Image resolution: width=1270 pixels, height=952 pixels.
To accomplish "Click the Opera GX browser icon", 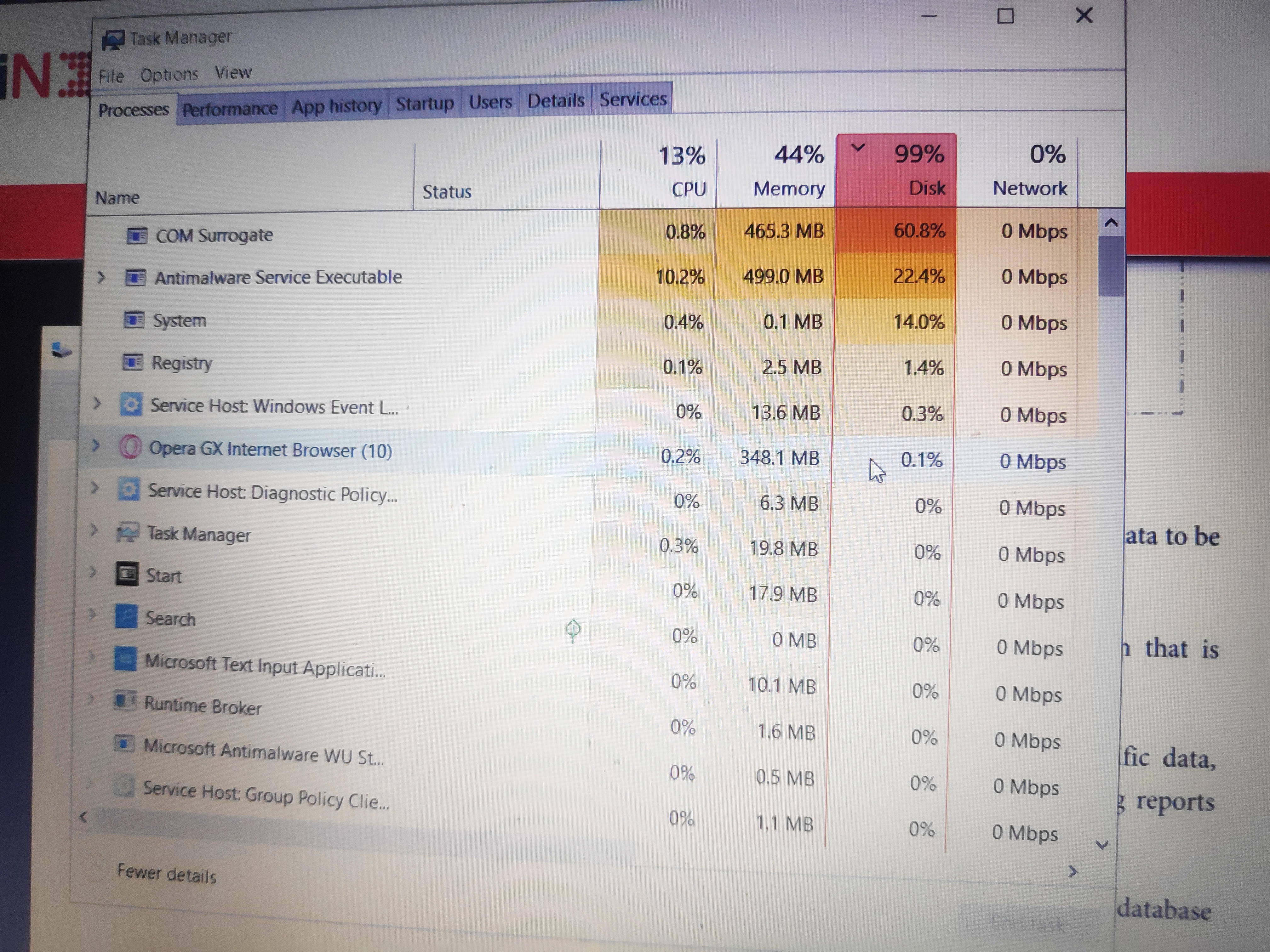I will coord(130,448).
